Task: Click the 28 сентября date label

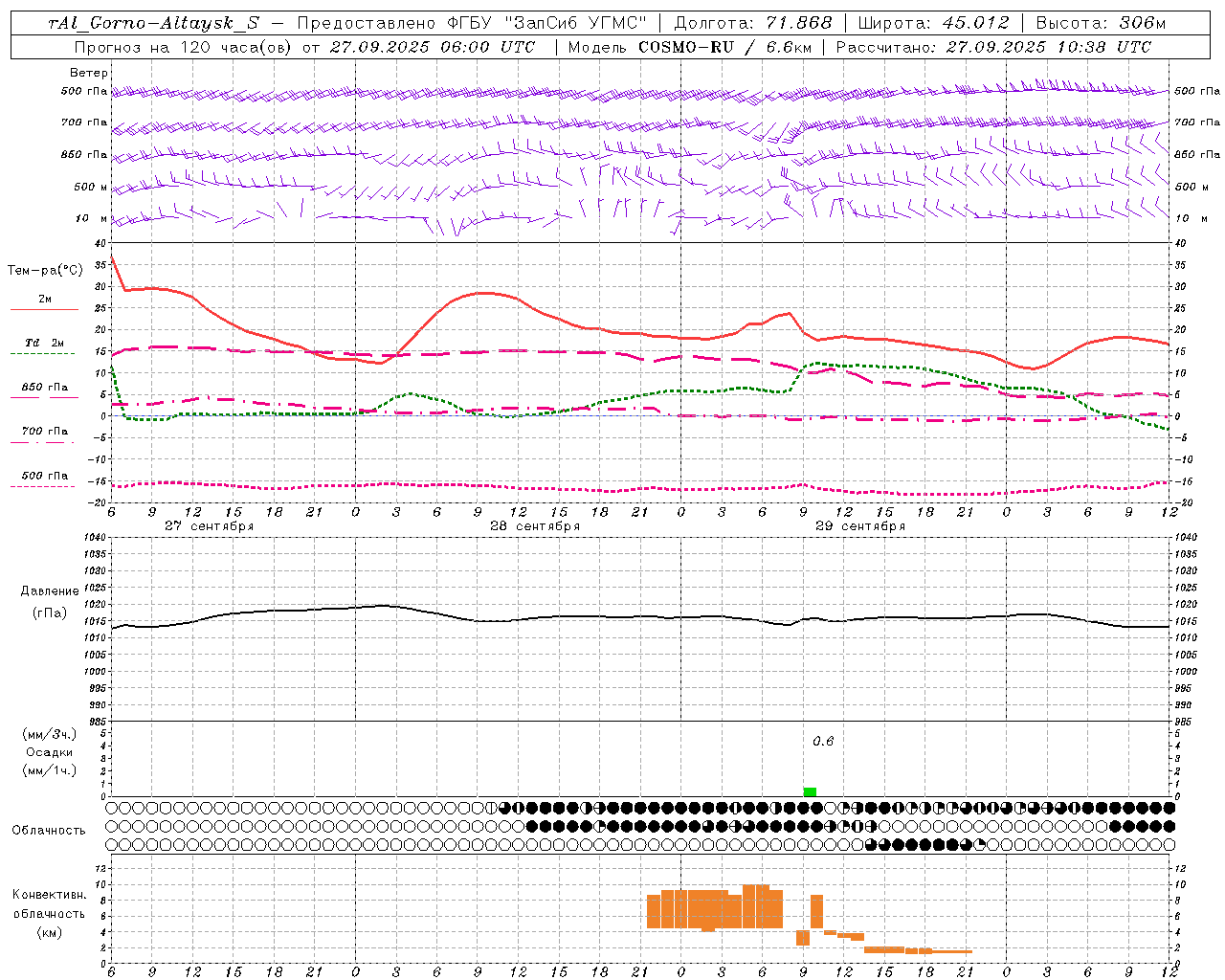Action: click(534, 526)
